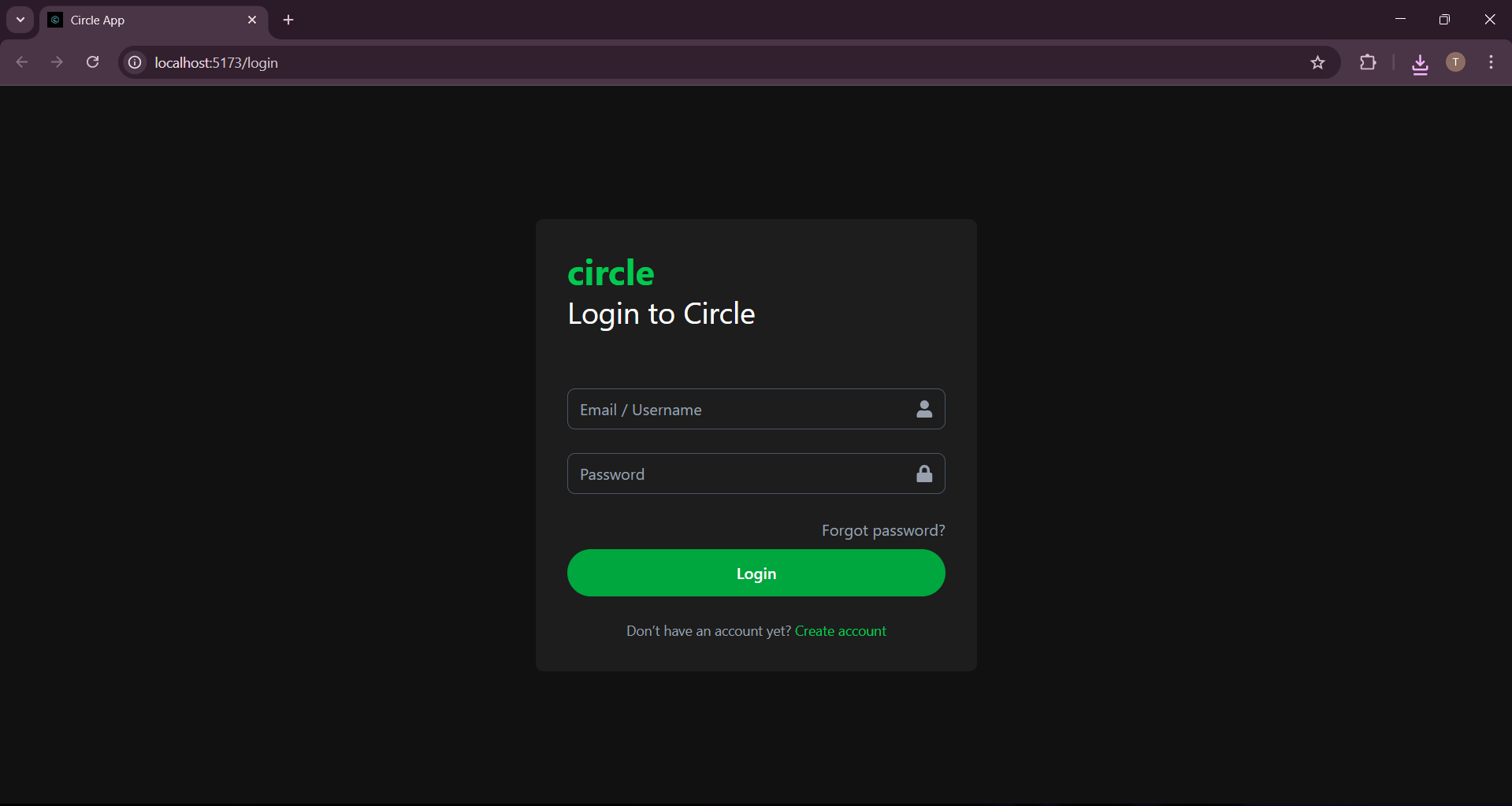Screen dimensions: 1512x806
Task: Click the lock icon in the Password field
Action: point(923,474)
